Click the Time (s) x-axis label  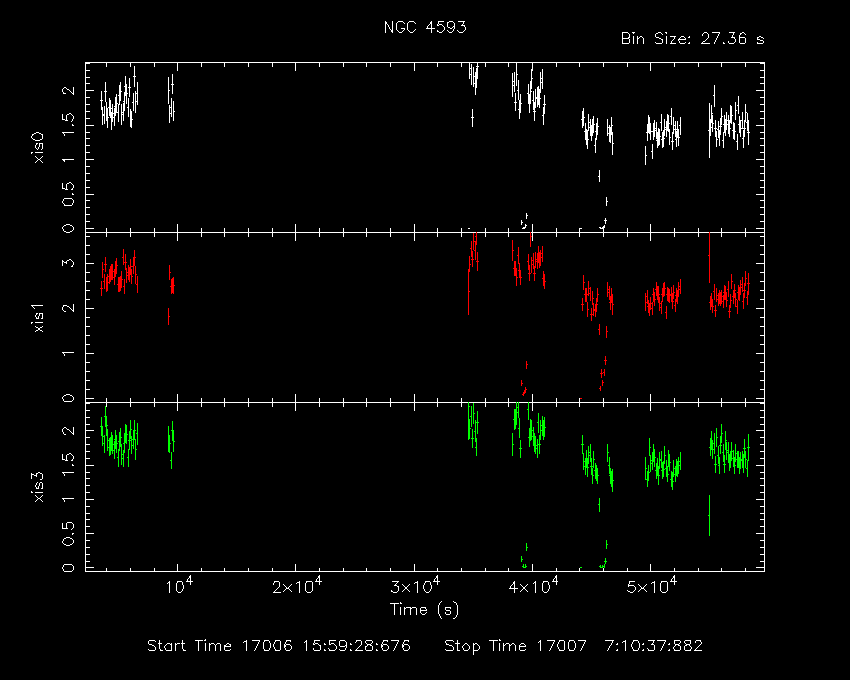pos(424,610)
